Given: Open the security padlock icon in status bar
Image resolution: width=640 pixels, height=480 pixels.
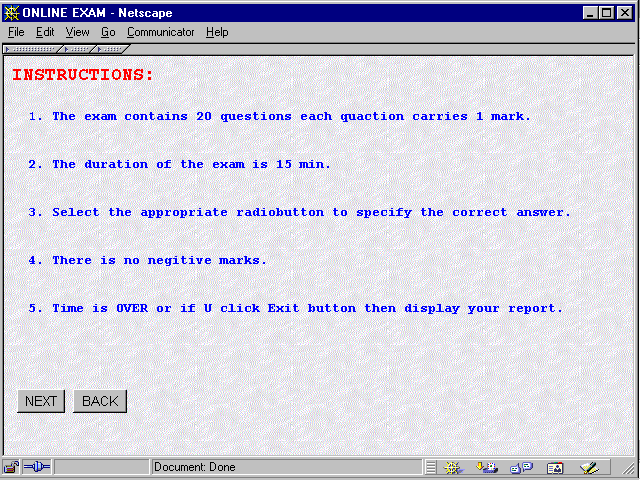Looking at the screenshot, I should [11, 467].
